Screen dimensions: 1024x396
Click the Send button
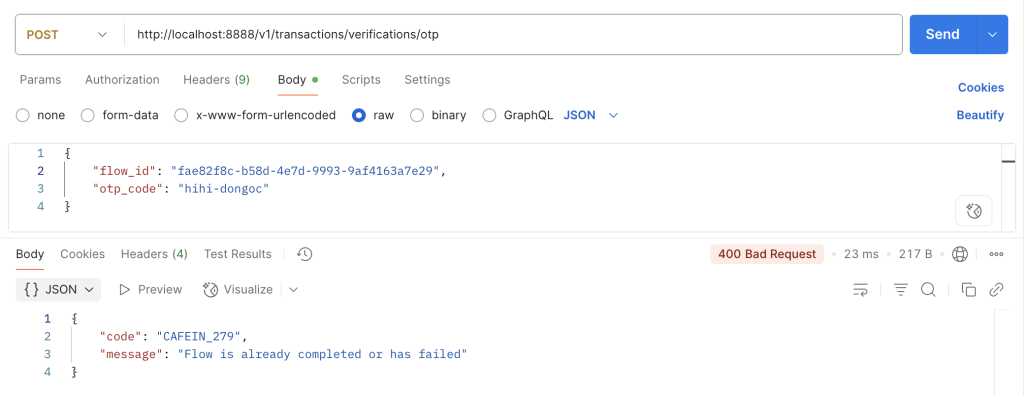(942, 35)
